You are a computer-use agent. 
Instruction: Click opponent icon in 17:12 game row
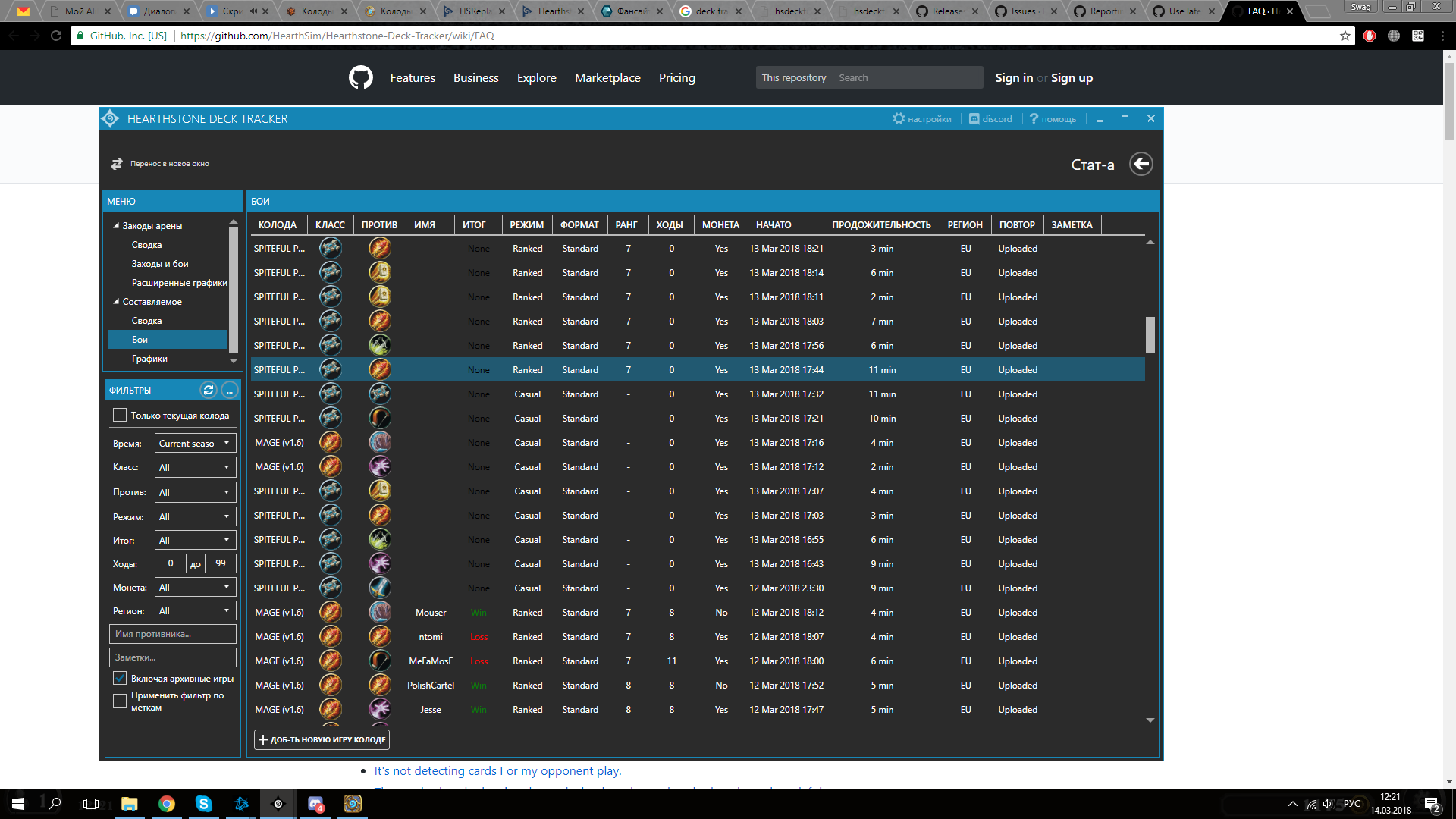pos(380,466)
